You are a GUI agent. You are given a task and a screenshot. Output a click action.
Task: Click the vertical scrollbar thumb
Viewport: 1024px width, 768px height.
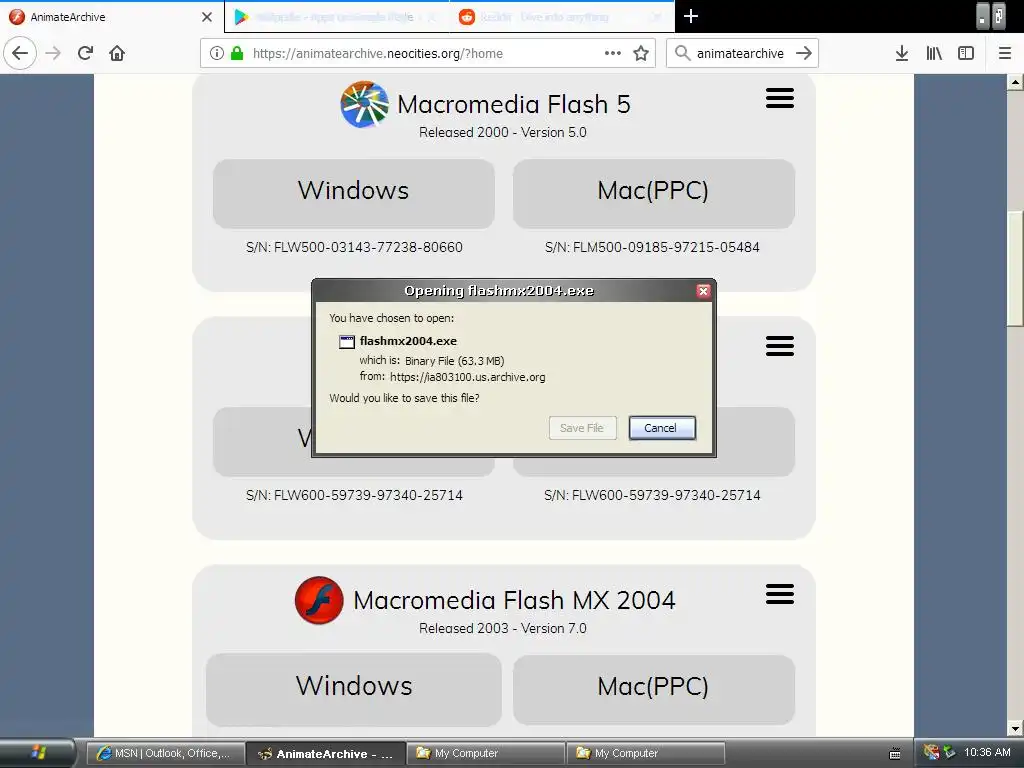coord(1014,268)
